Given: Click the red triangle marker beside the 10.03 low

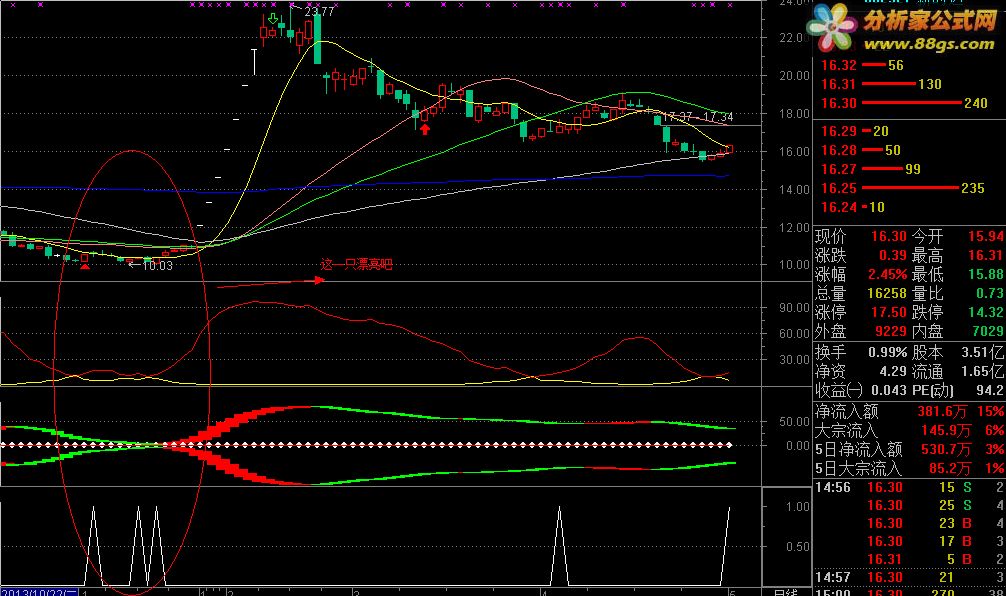Looking at the screenshot, I should click(x=85, y=266).
